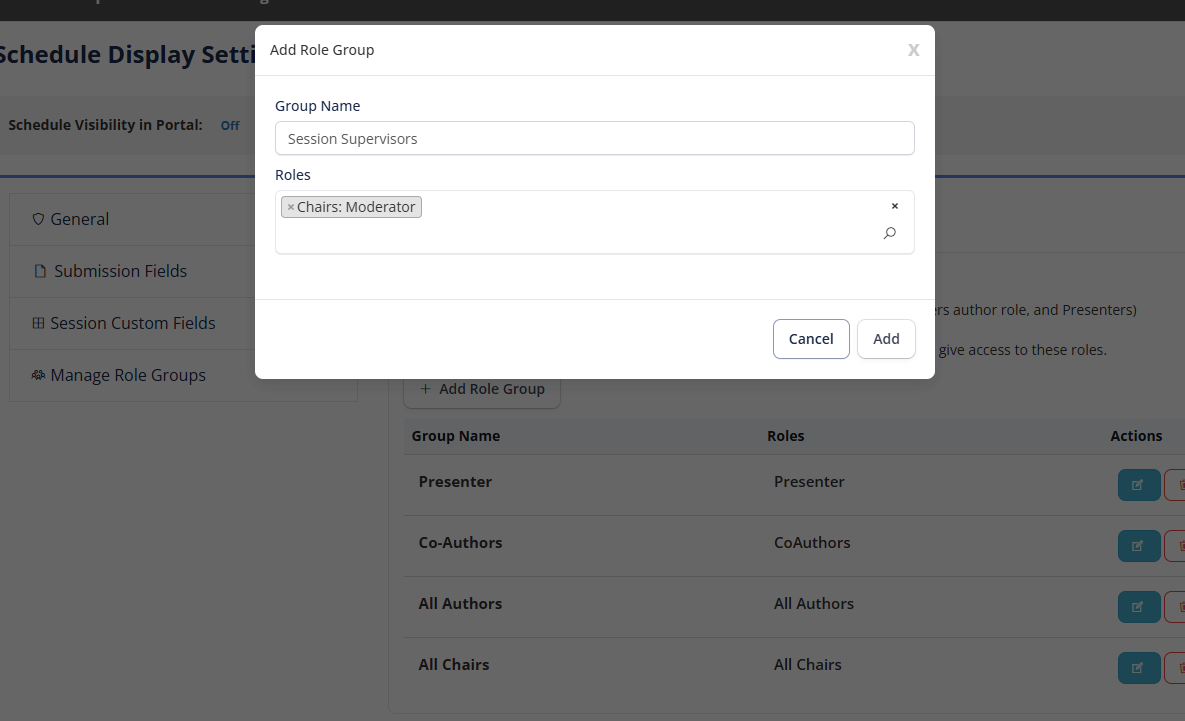Switch to Submission Fields tab
1185x721 pixels.
[x=120, y=271]
